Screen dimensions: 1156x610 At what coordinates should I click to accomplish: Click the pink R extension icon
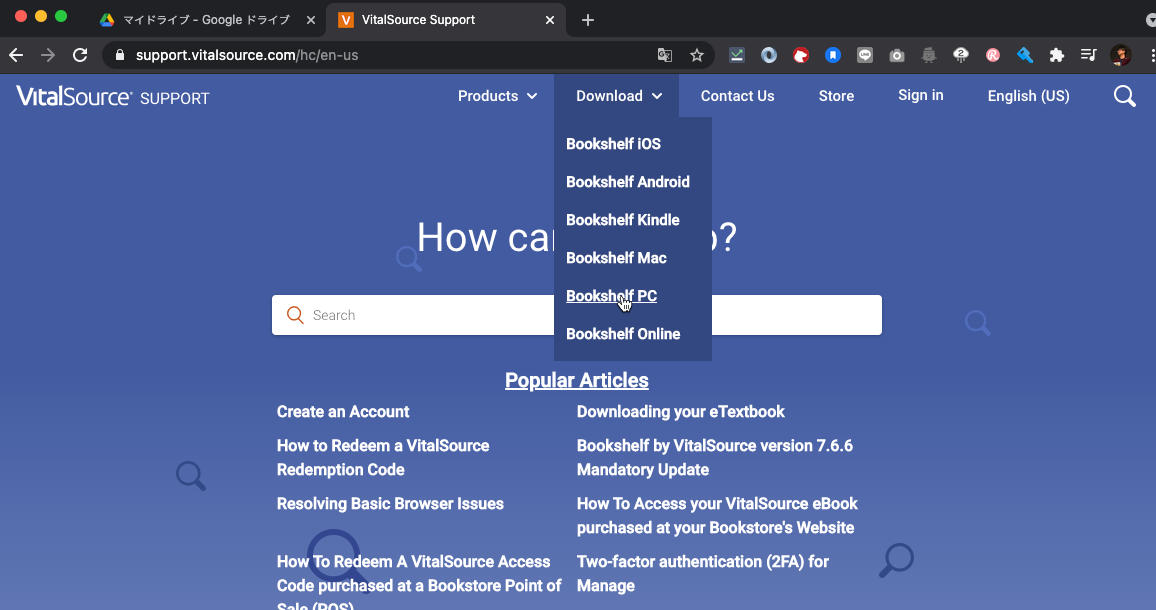(x=993, y=55)
